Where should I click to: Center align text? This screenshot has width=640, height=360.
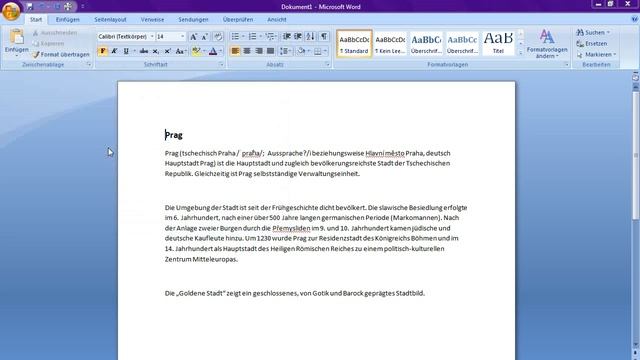point(247,51)
